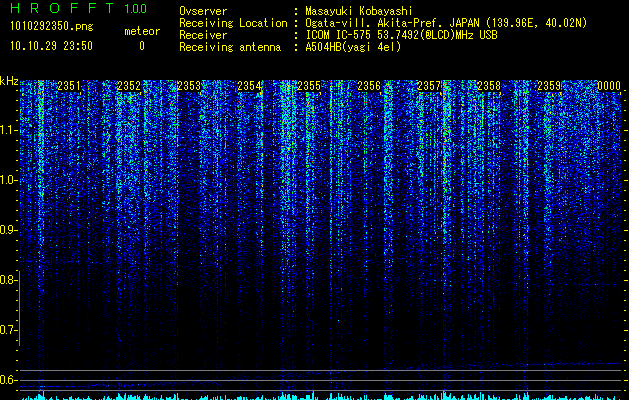Click the 2357 time marker
629x400 pixels.
pos(429,86)
